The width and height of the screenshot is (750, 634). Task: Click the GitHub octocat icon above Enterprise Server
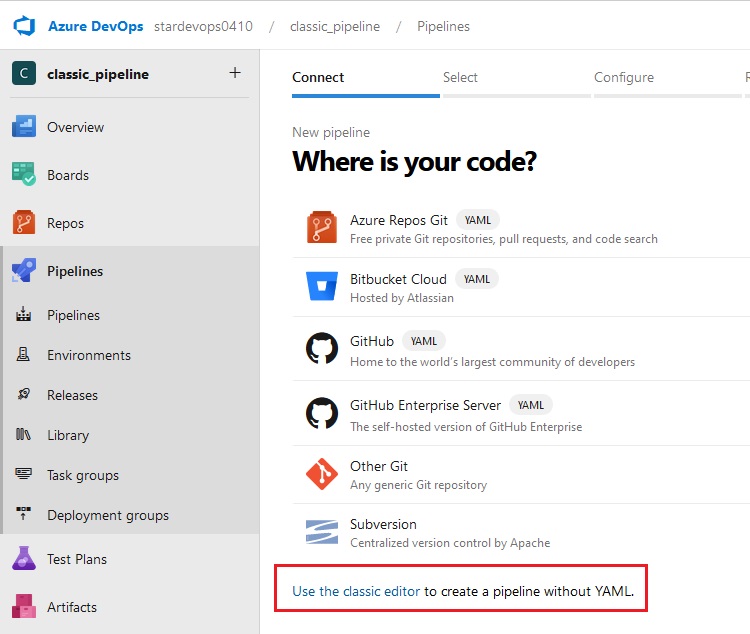(x=321, y=348)
